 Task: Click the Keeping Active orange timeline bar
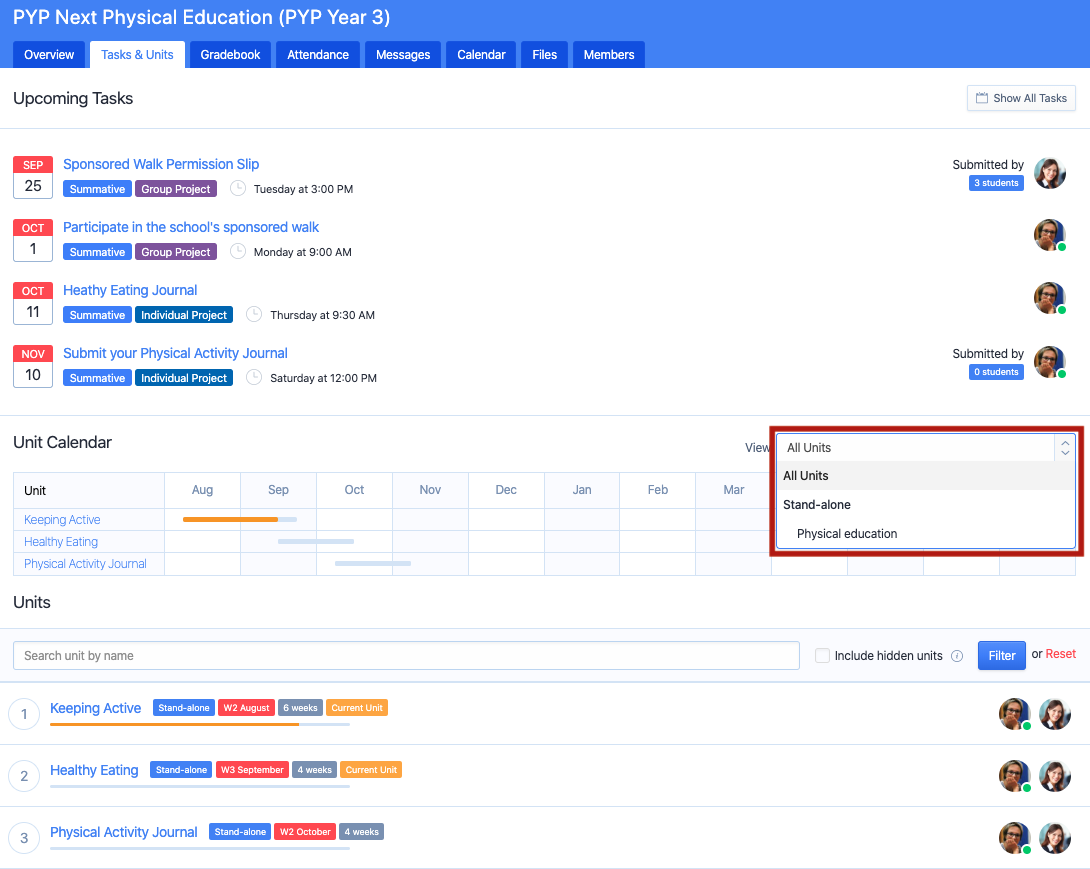pos(230,520)
